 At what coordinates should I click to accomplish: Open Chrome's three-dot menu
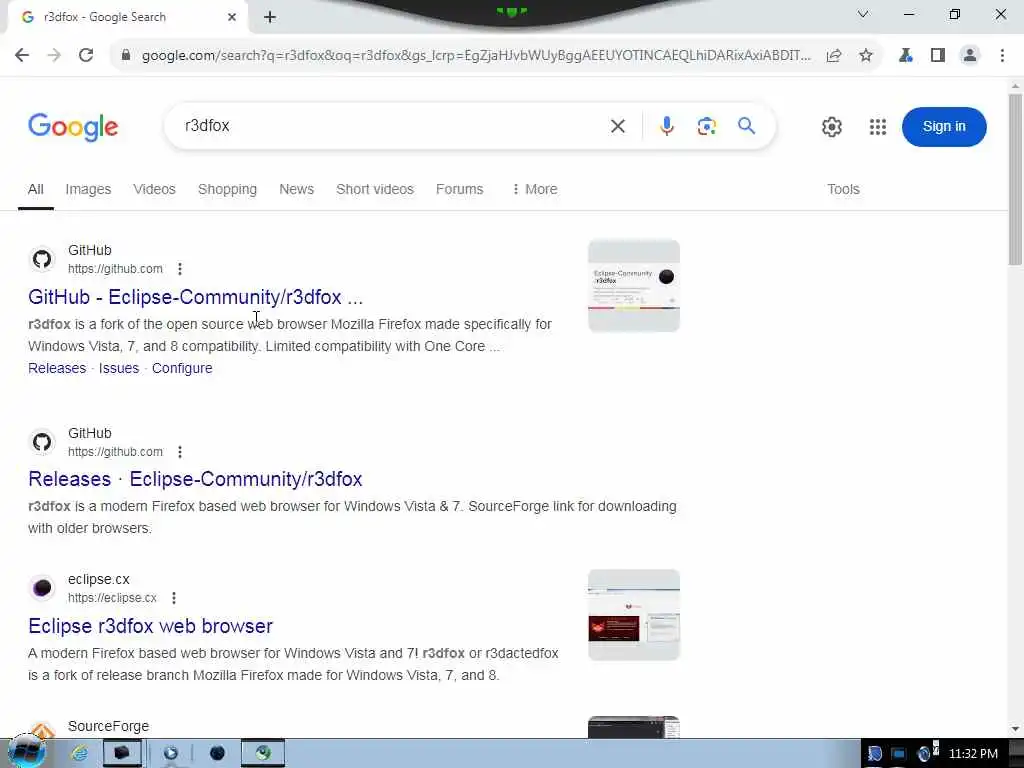[1002, 56]
